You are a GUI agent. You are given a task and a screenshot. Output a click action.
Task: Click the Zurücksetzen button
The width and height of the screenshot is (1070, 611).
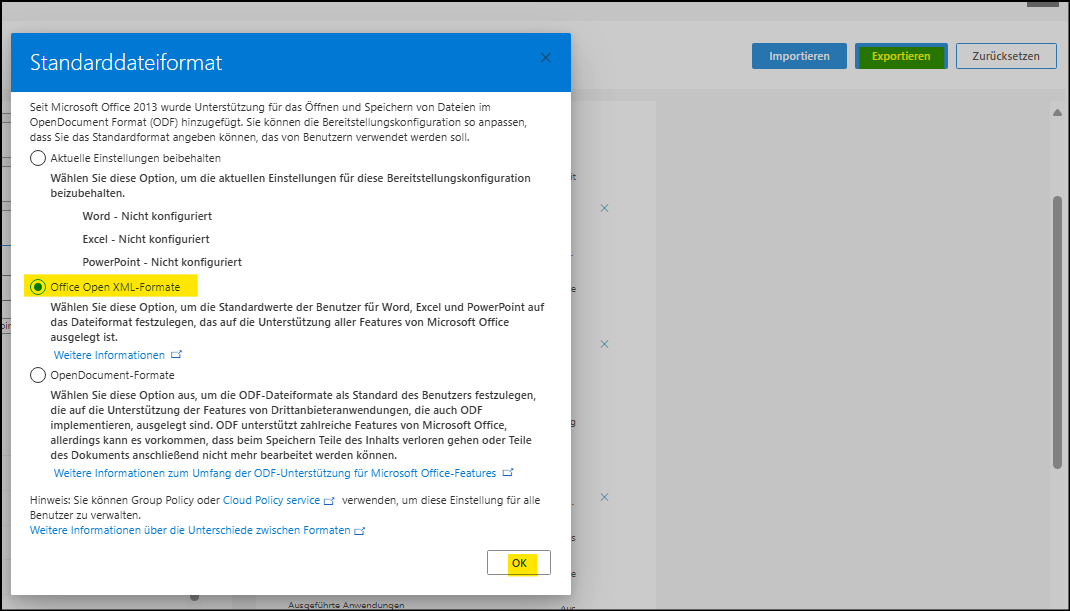[1006, 56]
